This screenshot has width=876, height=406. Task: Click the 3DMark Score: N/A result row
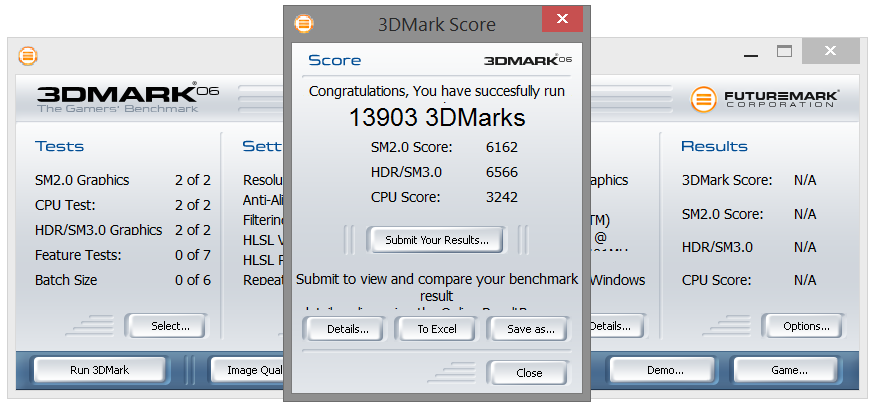tap(749, 180)
